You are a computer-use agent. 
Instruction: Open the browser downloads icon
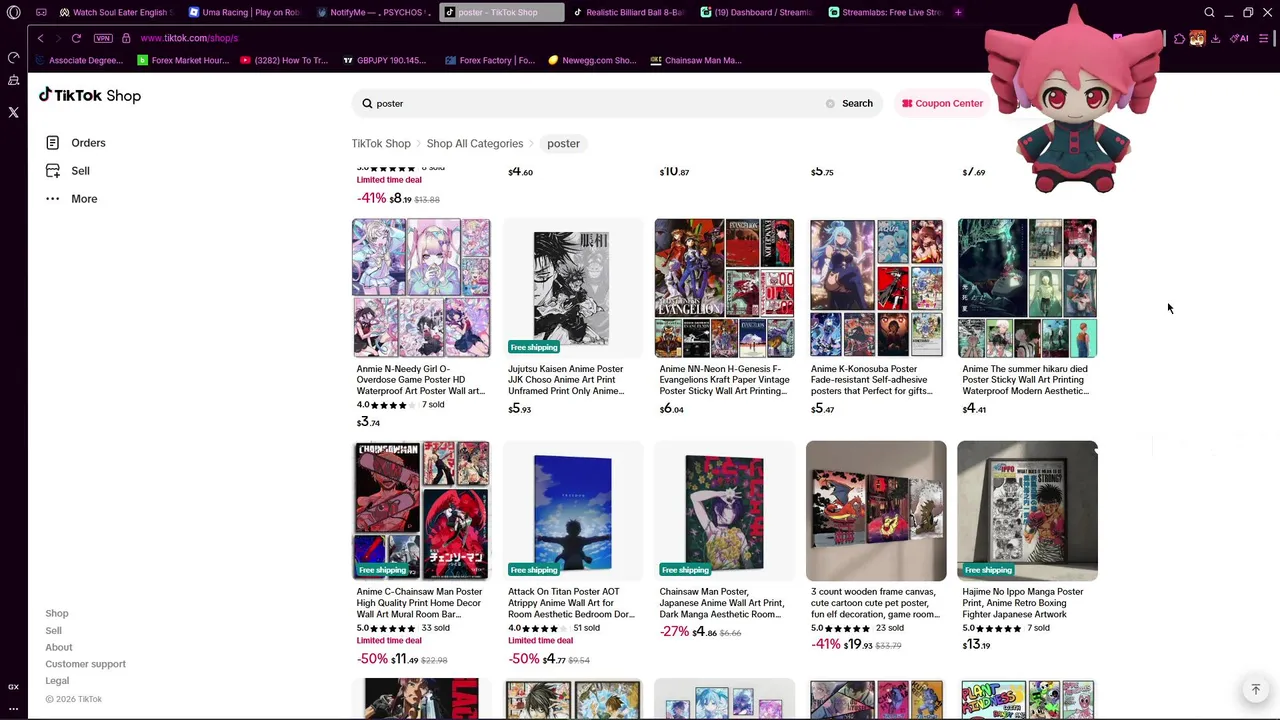pyautogui.click(x=1215, y=38)
